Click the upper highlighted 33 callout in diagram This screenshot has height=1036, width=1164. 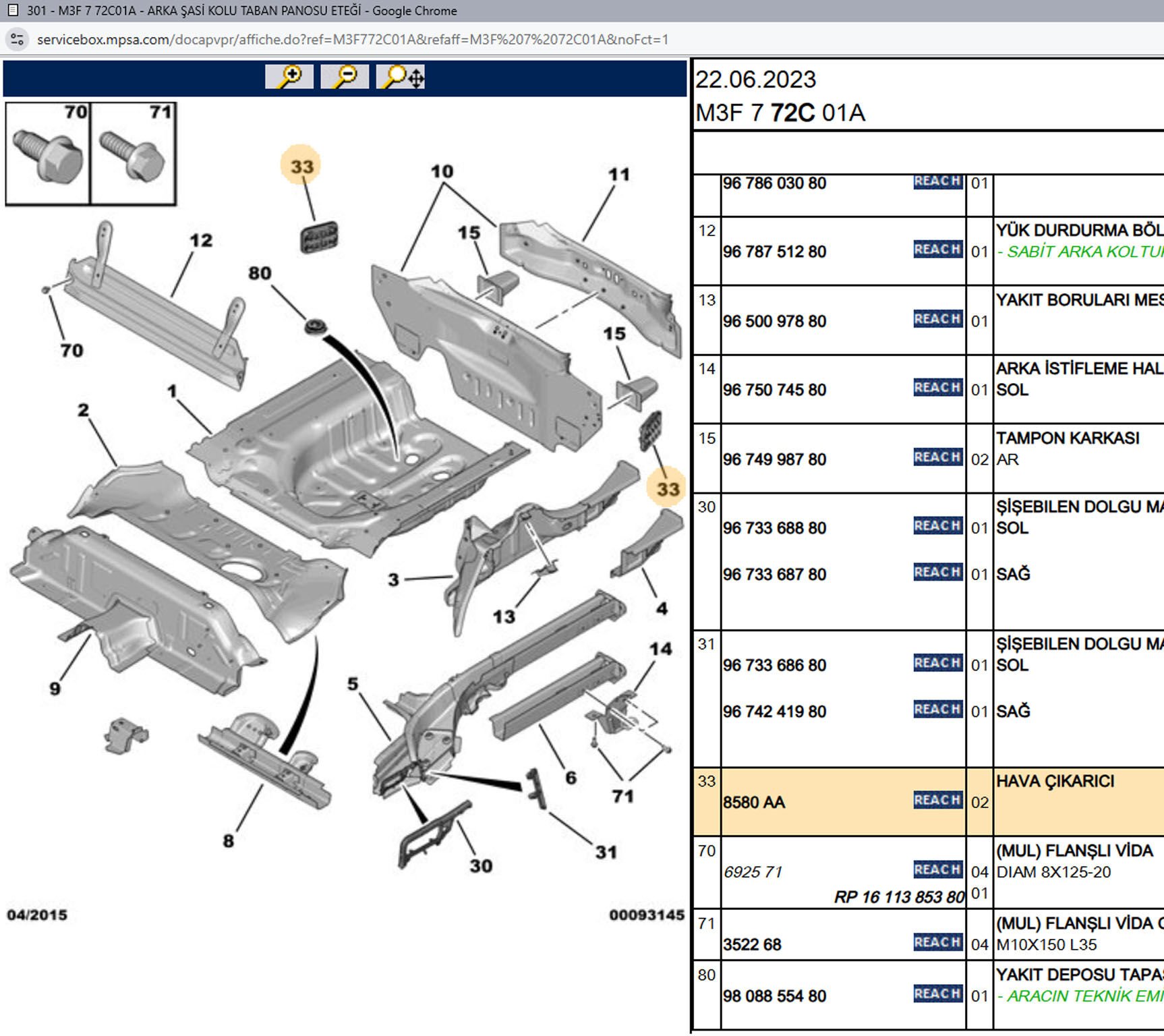(301, 166)
